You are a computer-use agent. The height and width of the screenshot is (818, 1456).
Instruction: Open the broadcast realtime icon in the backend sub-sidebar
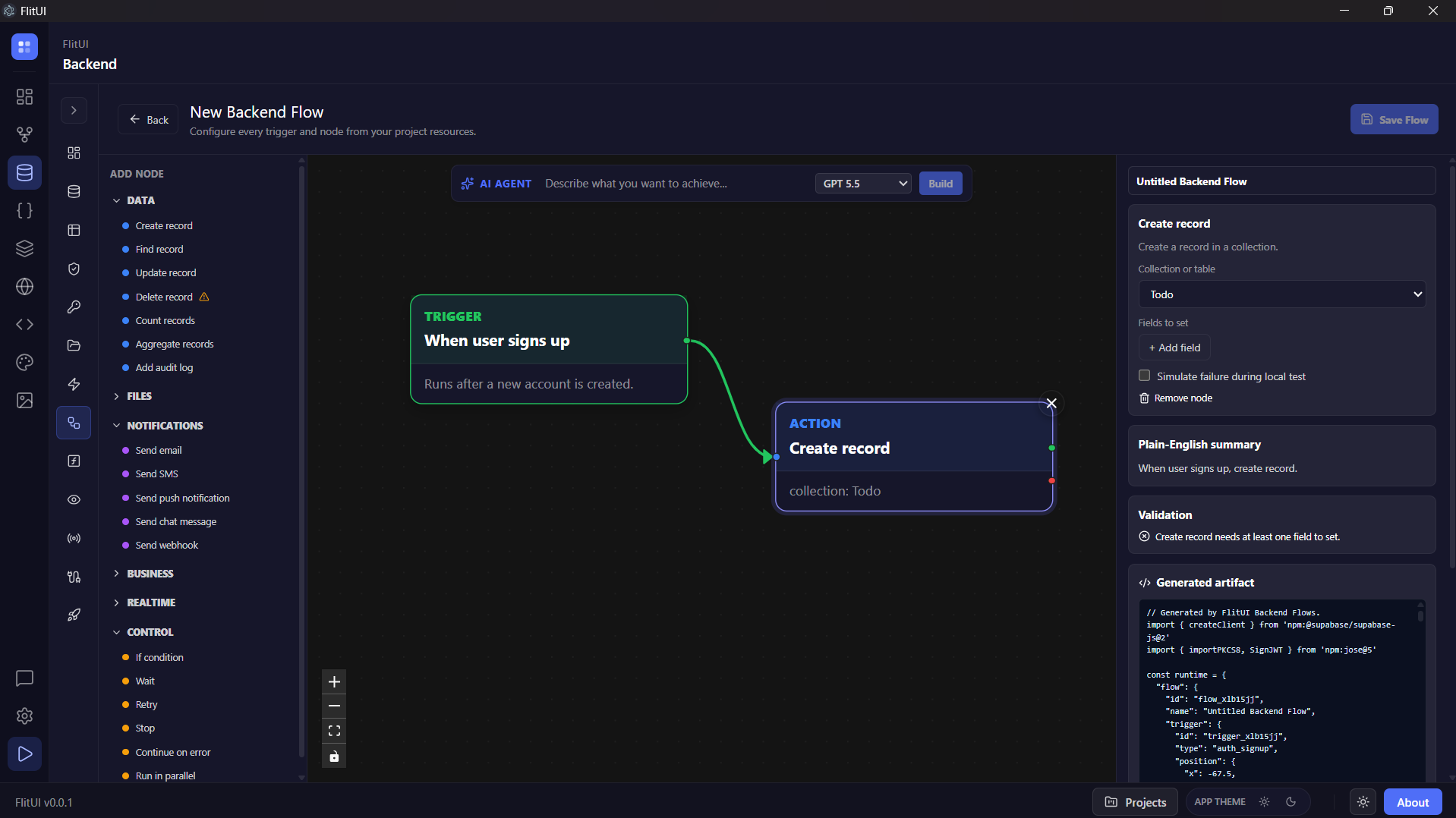(x=74, y=538)
